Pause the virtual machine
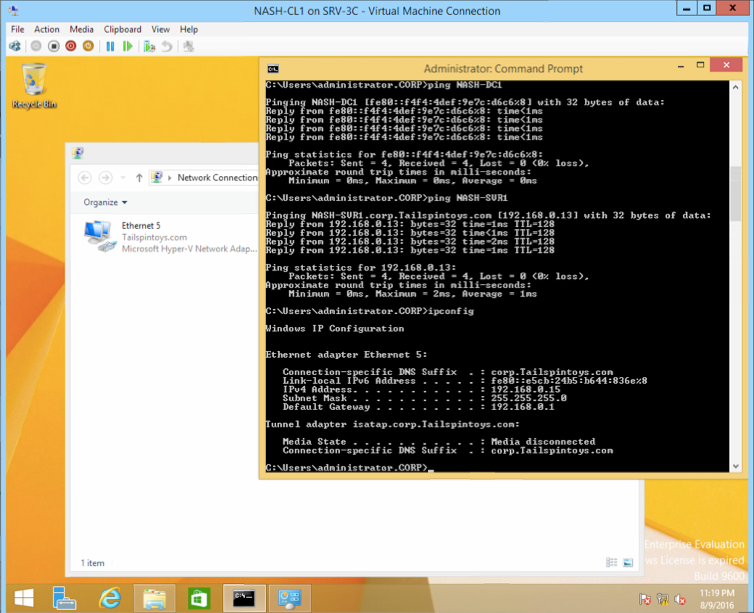This screenshot has height=613, width=754. [x=110, y=47]
